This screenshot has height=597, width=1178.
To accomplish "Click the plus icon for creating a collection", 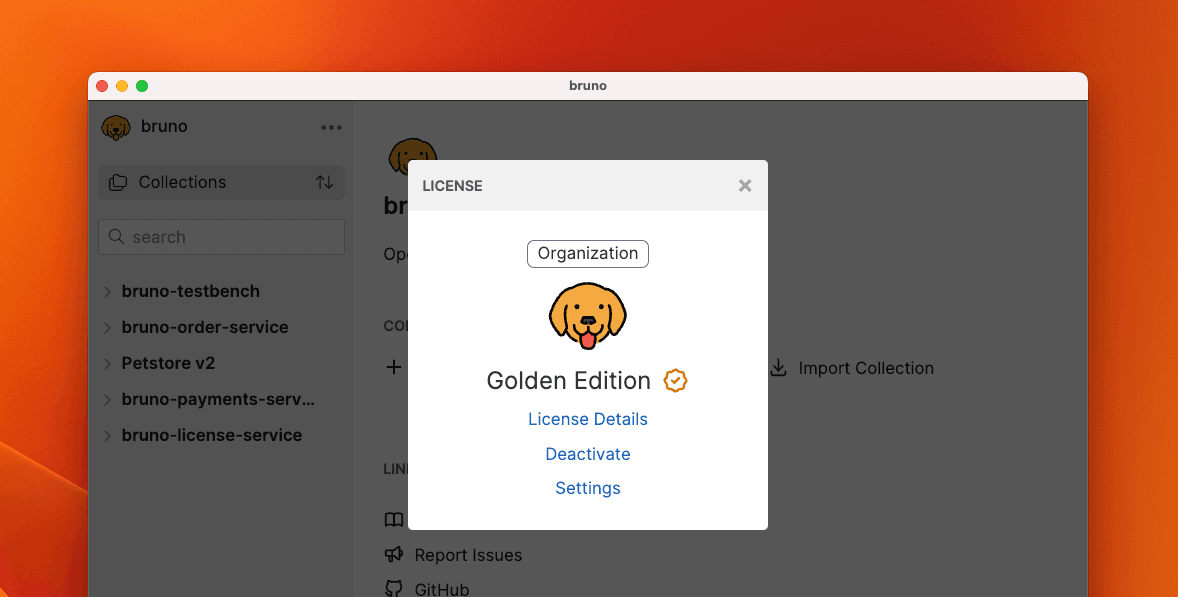I will 394,367.
